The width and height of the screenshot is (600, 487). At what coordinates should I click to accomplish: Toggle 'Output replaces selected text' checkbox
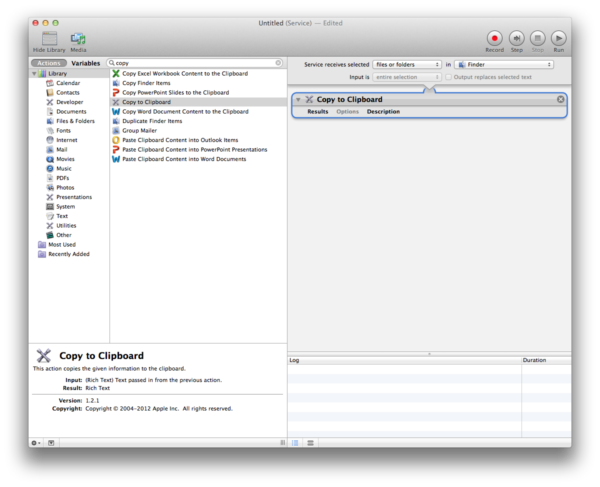pos(448,77)
